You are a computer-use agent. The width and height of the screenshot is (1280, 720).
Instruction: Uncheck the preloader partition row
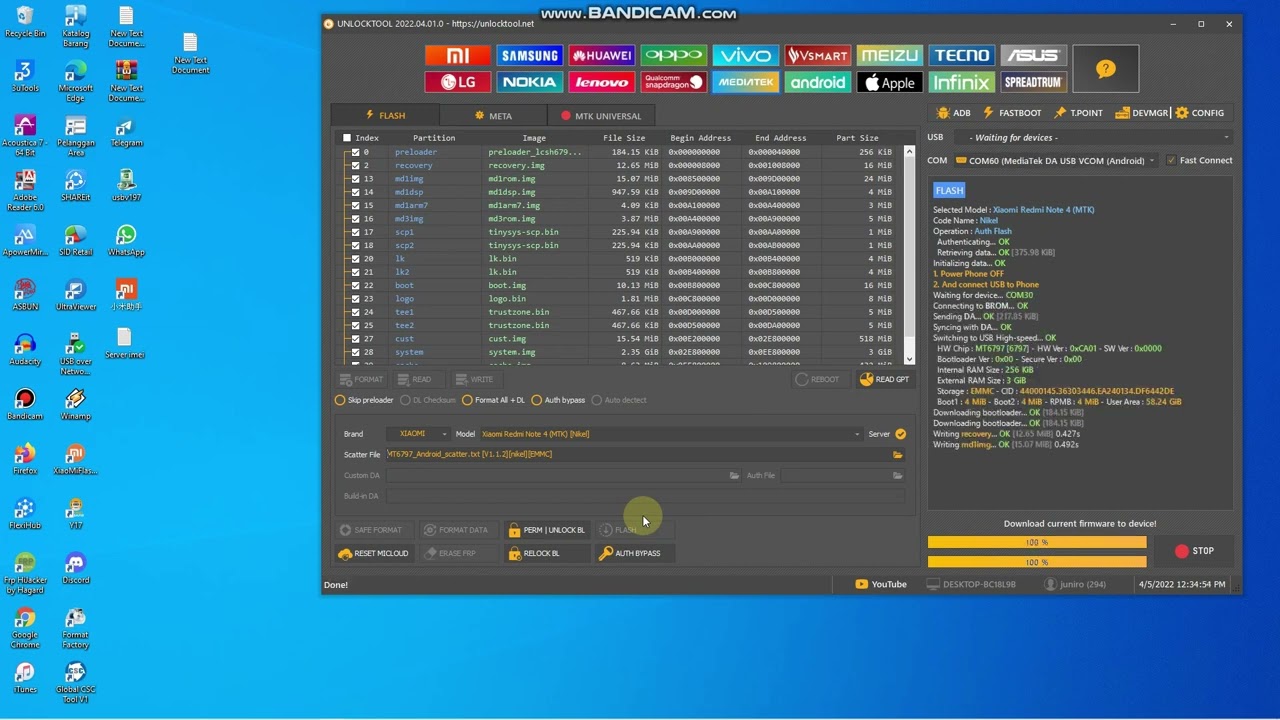pos(355,152)
